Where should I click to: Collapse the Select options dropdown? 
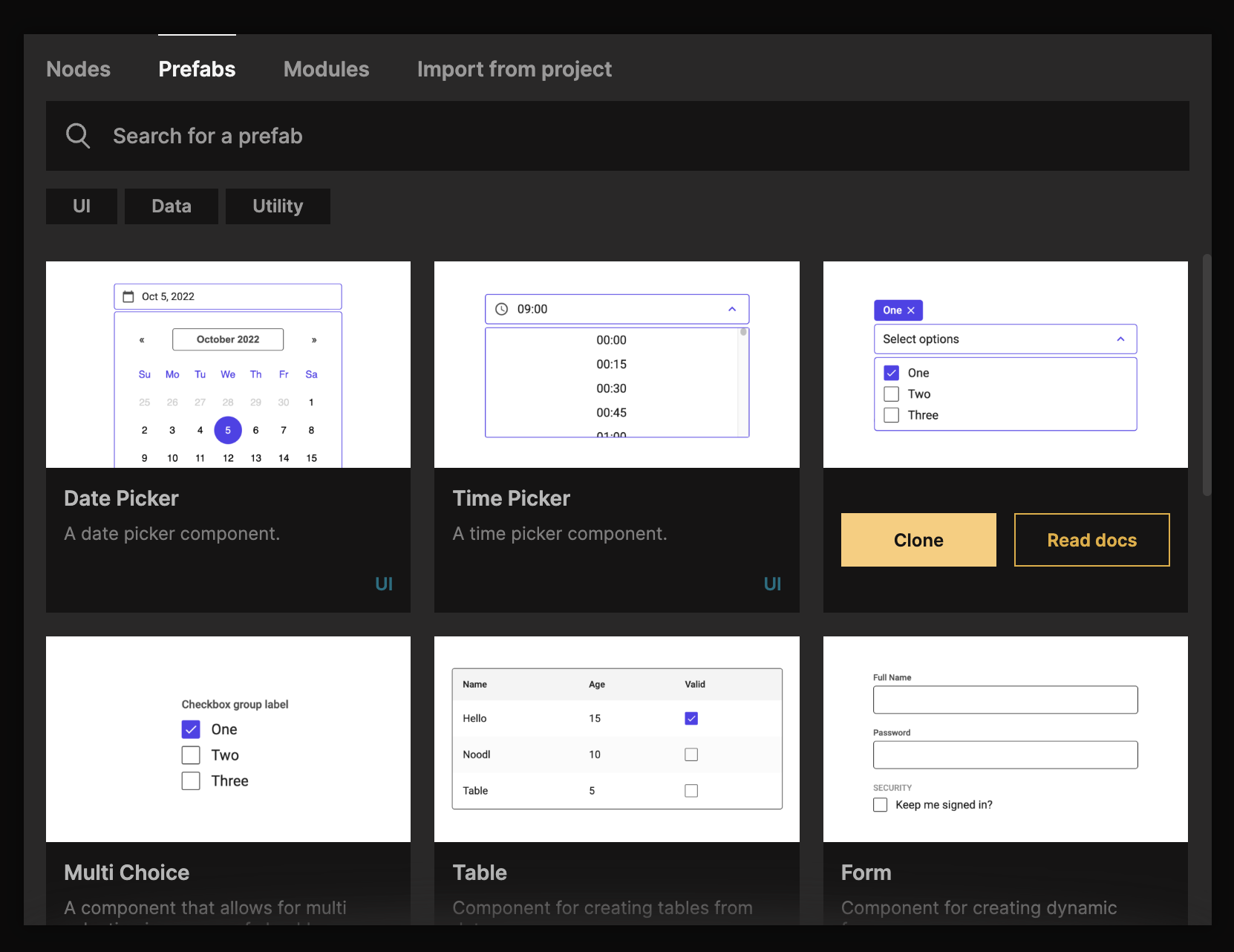1120,339
